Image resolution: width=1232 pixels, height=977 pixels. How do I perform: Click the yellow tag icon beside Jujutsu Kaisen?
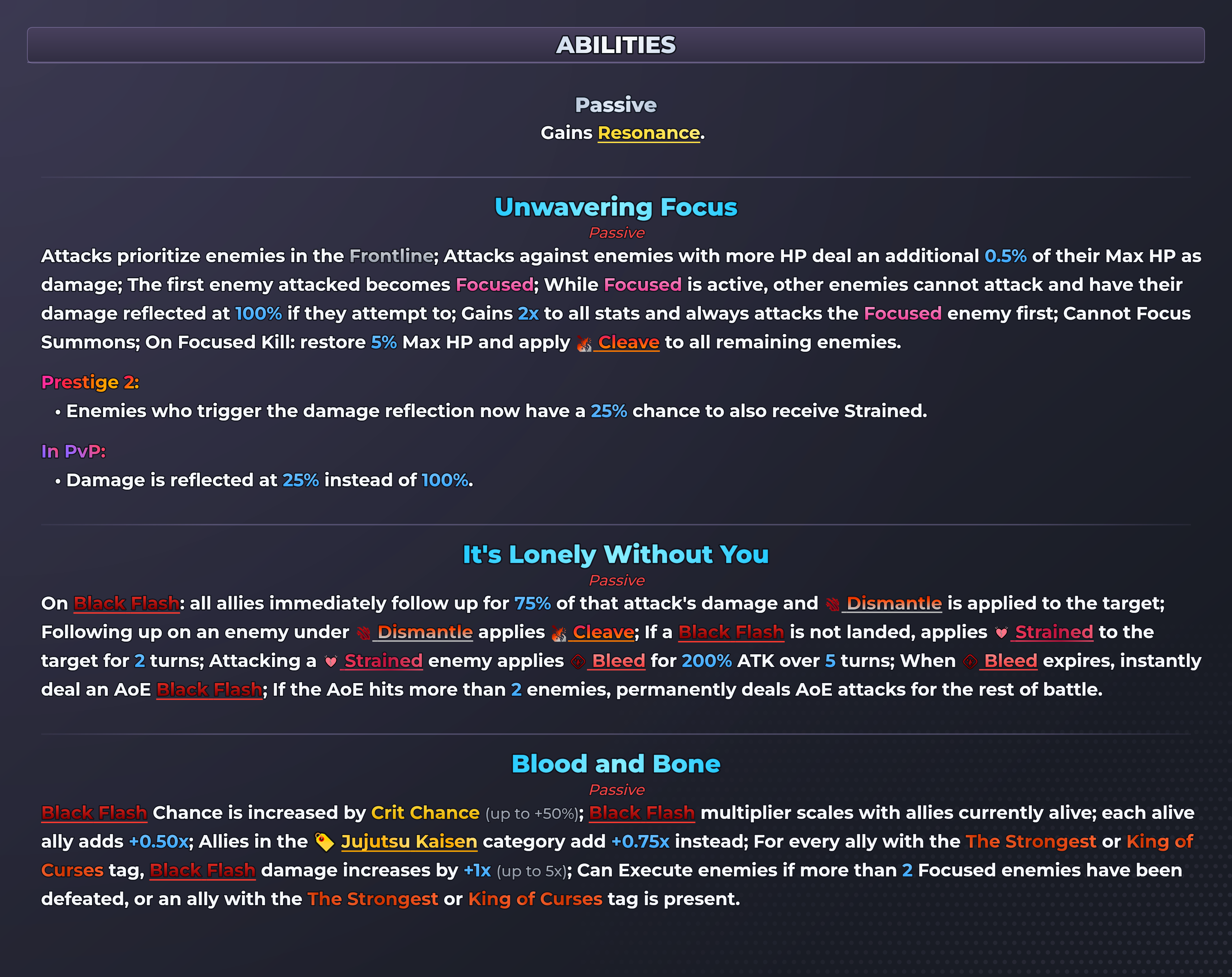[x=324, y=842]
